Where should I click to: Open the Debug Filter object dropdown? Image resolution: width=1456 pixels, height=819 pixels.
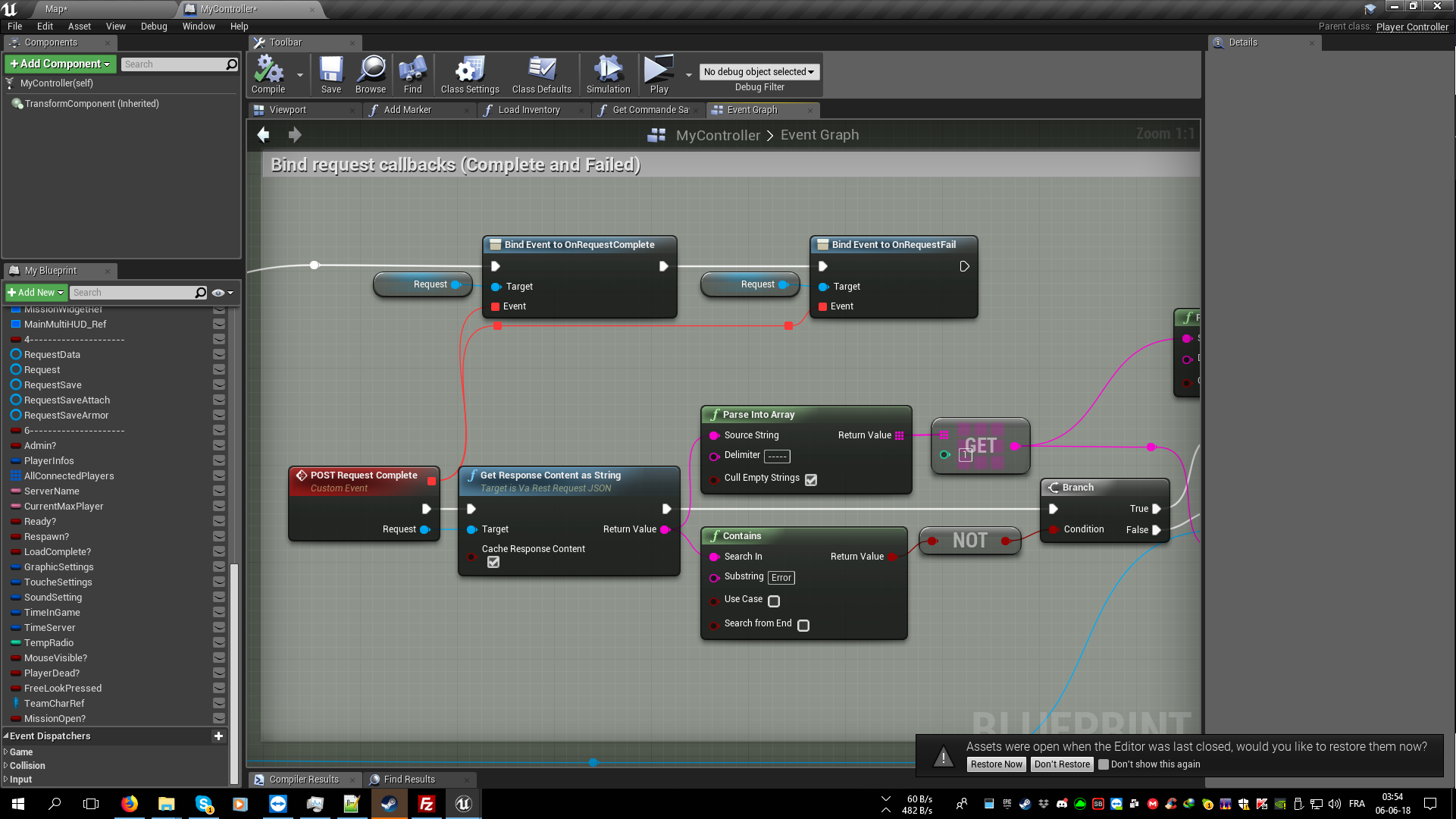click(759, 71)
